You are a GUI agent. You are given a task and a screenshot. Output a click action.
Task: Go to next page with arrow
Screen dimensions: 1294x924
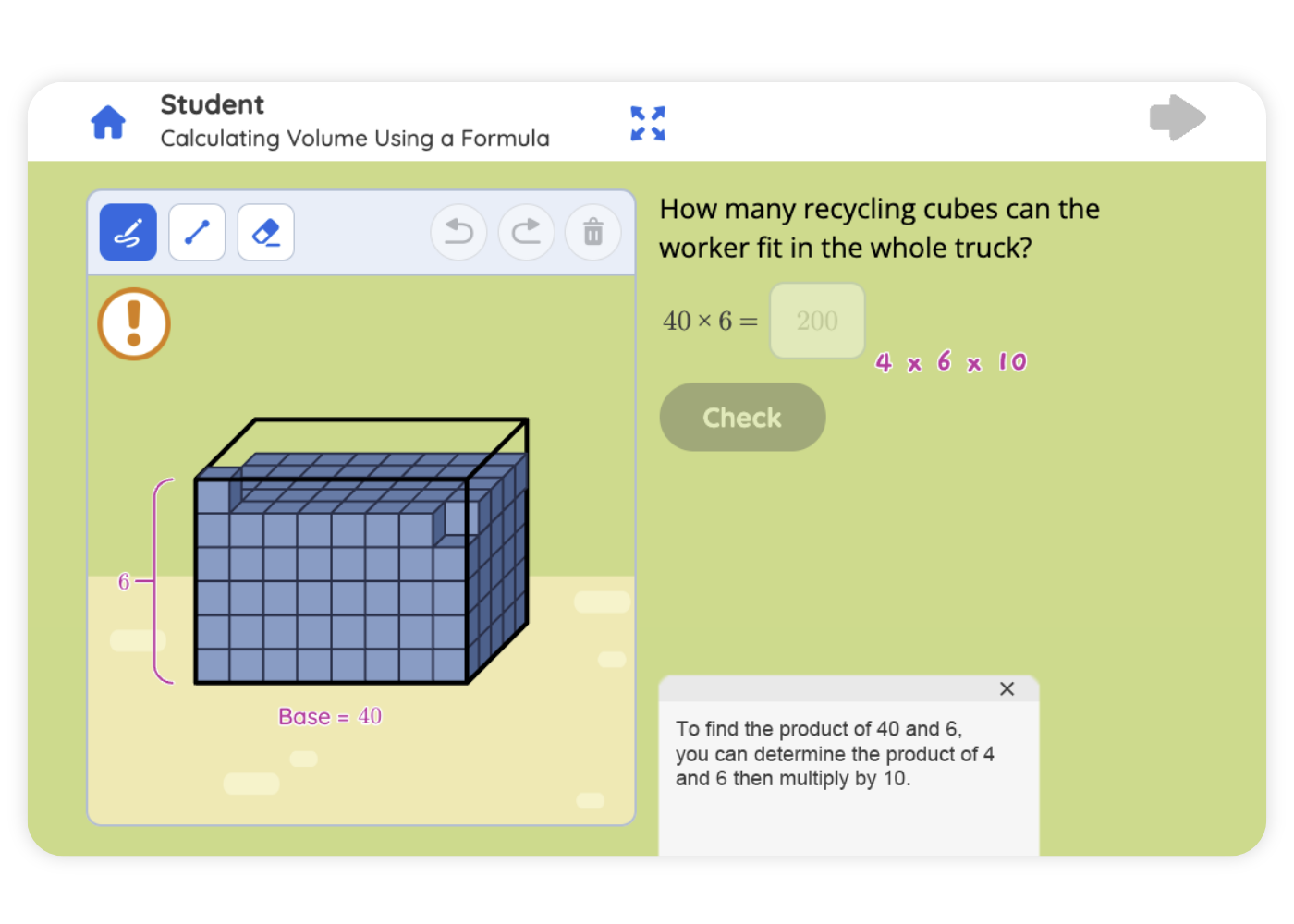1177,118
